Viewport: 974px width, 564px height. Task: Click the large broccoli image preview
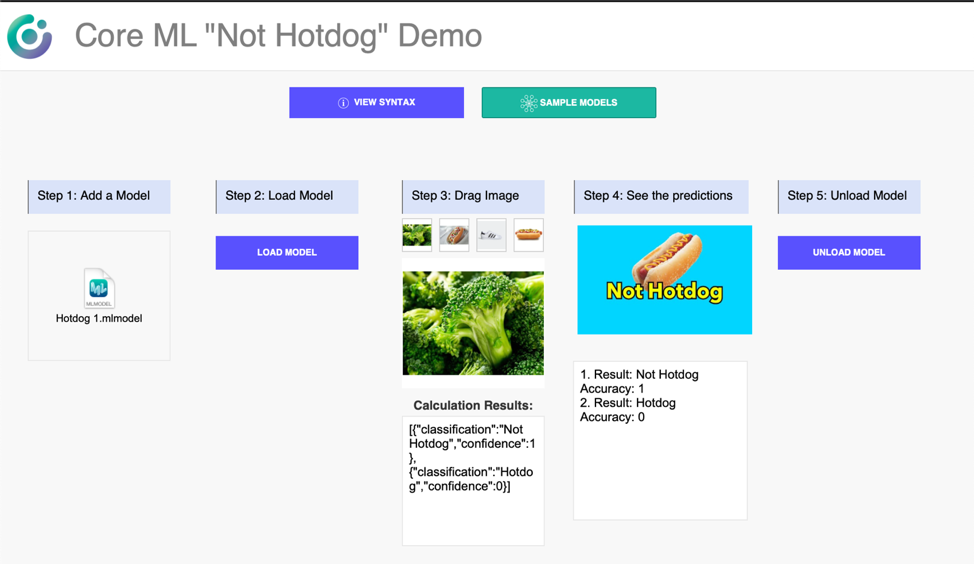(473, 323)
